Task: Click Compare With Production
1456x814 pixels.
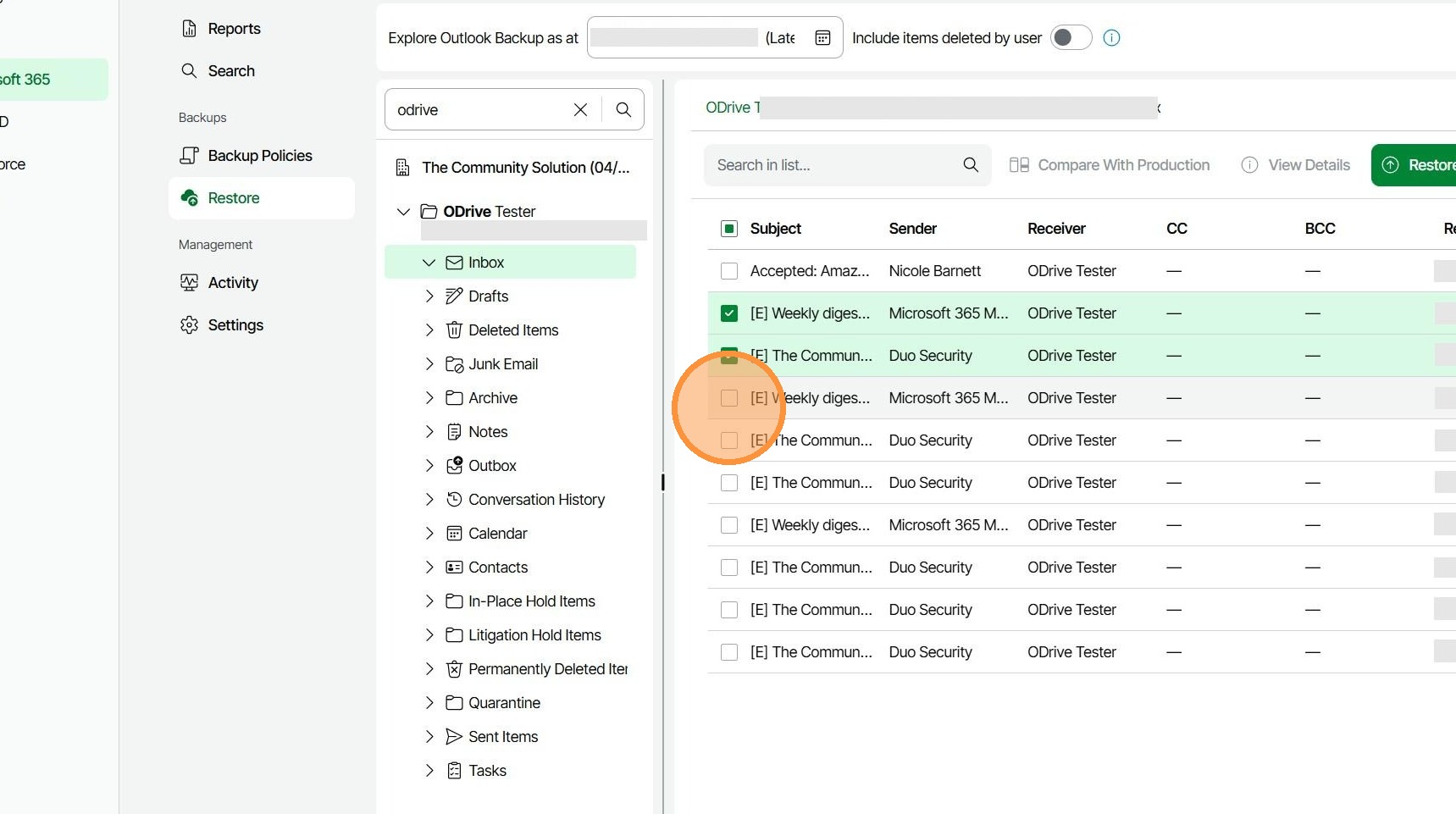Action: tap(1110, 165)
